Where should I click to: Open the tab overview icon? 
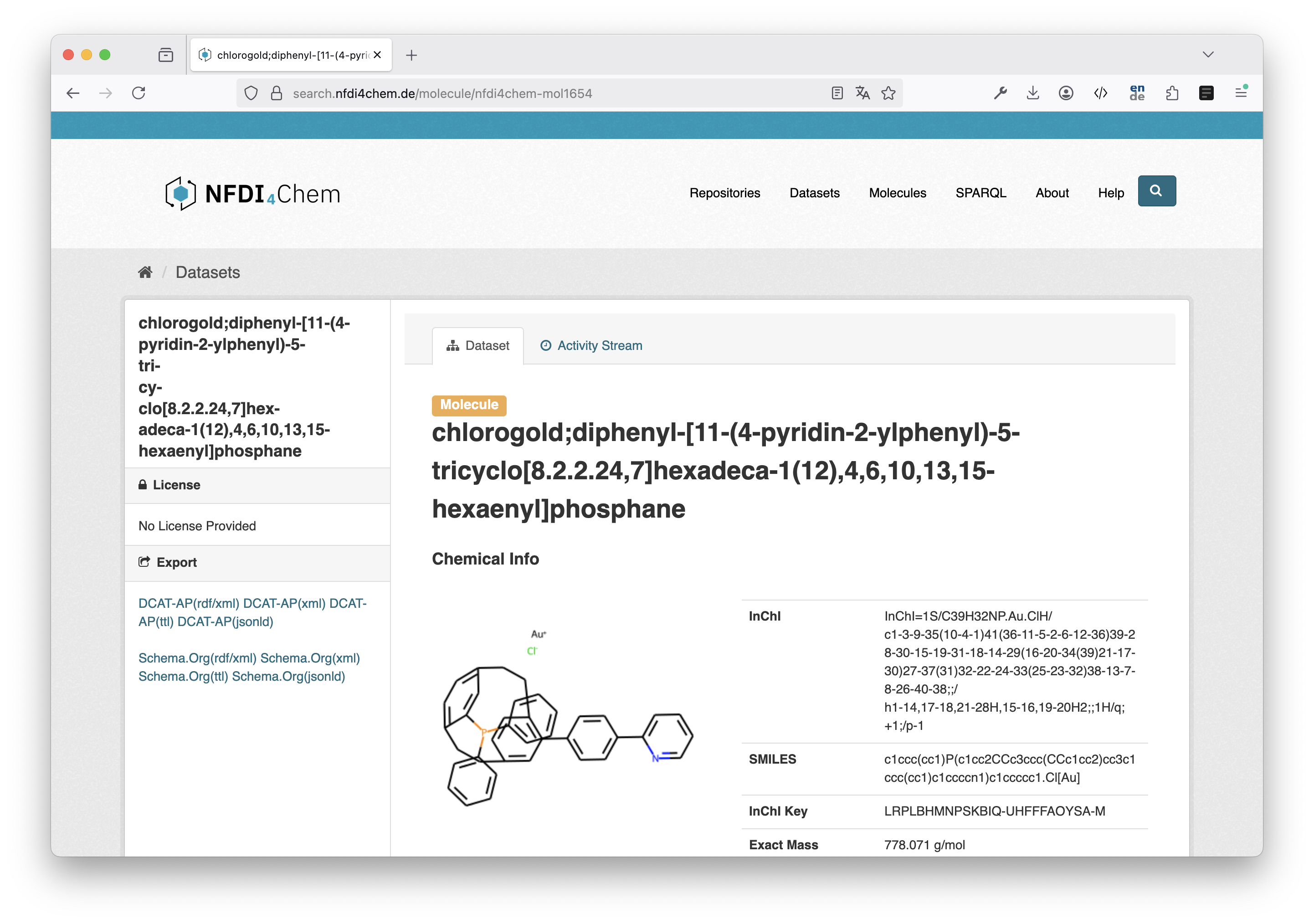[x=165, y=55]
